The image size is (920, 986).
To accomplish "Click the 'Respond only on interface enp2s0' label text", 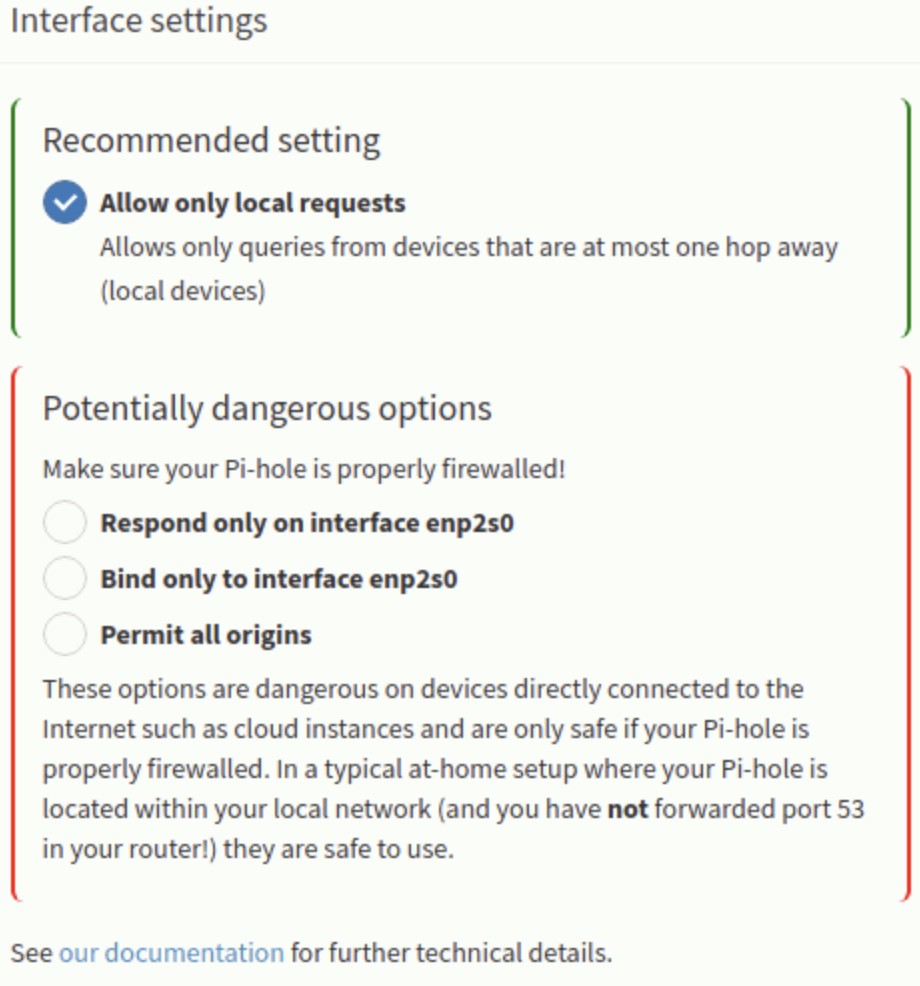I will click(308, 523).
